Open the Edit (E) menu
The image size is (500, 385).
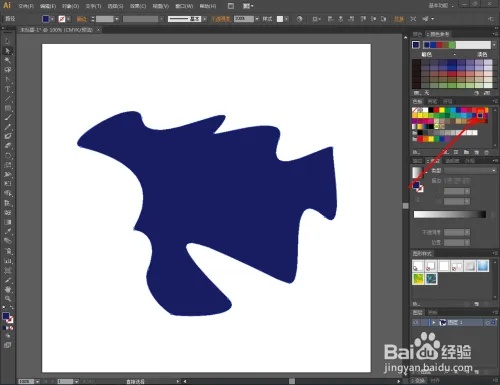(x=48, y=6)
